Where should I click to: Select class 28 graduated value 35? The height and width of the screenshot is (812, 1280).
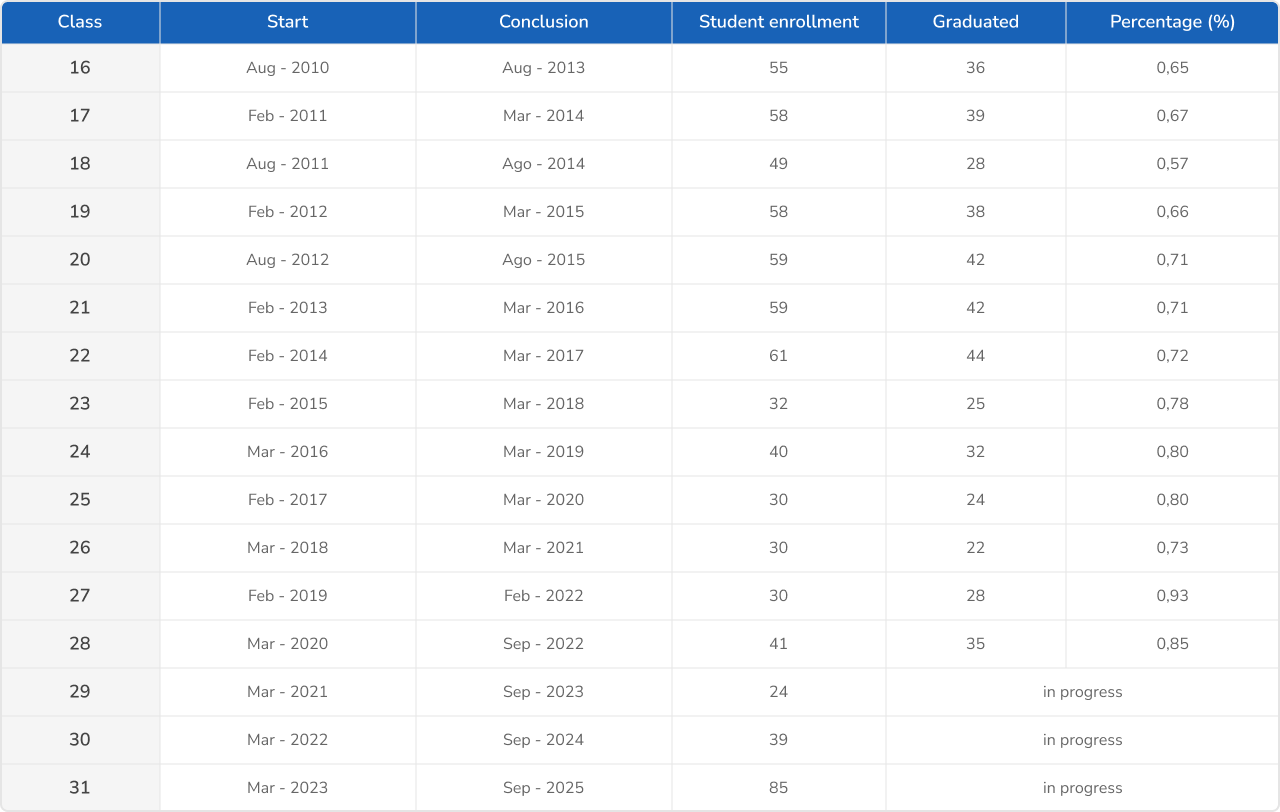point(976,644)
